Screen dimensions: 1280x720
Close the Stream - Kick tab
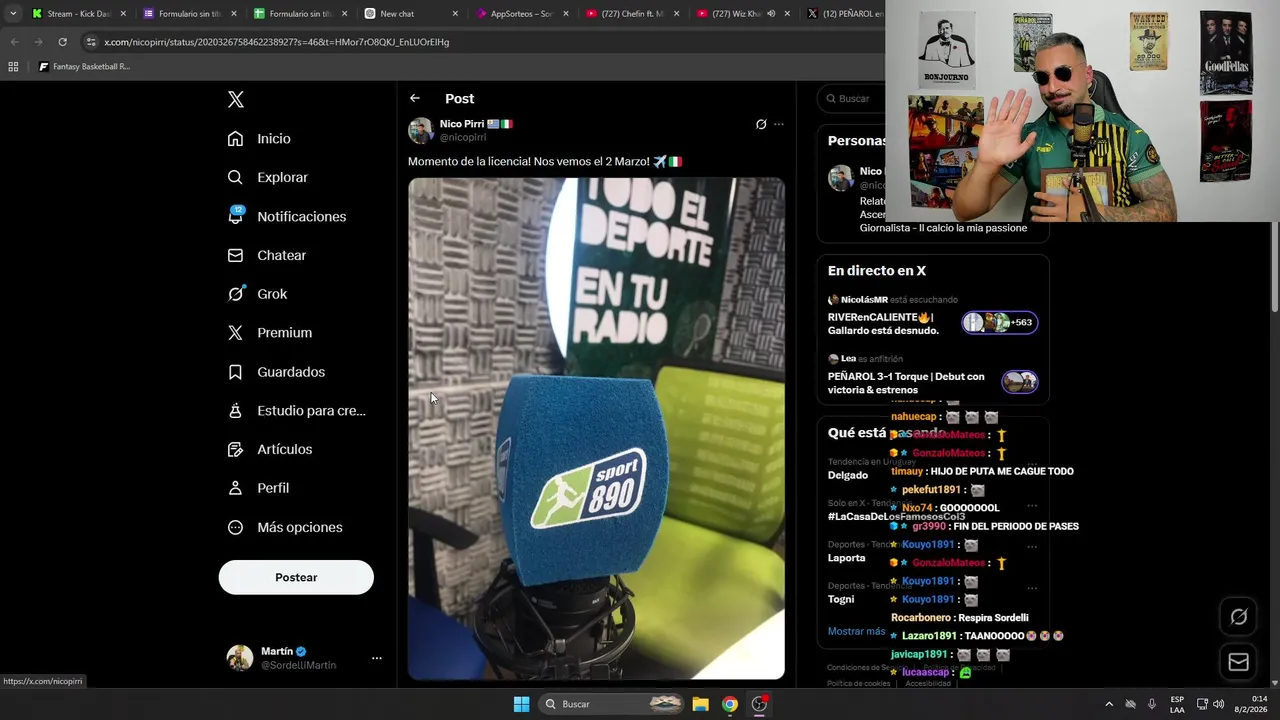[x=124, y=14]
